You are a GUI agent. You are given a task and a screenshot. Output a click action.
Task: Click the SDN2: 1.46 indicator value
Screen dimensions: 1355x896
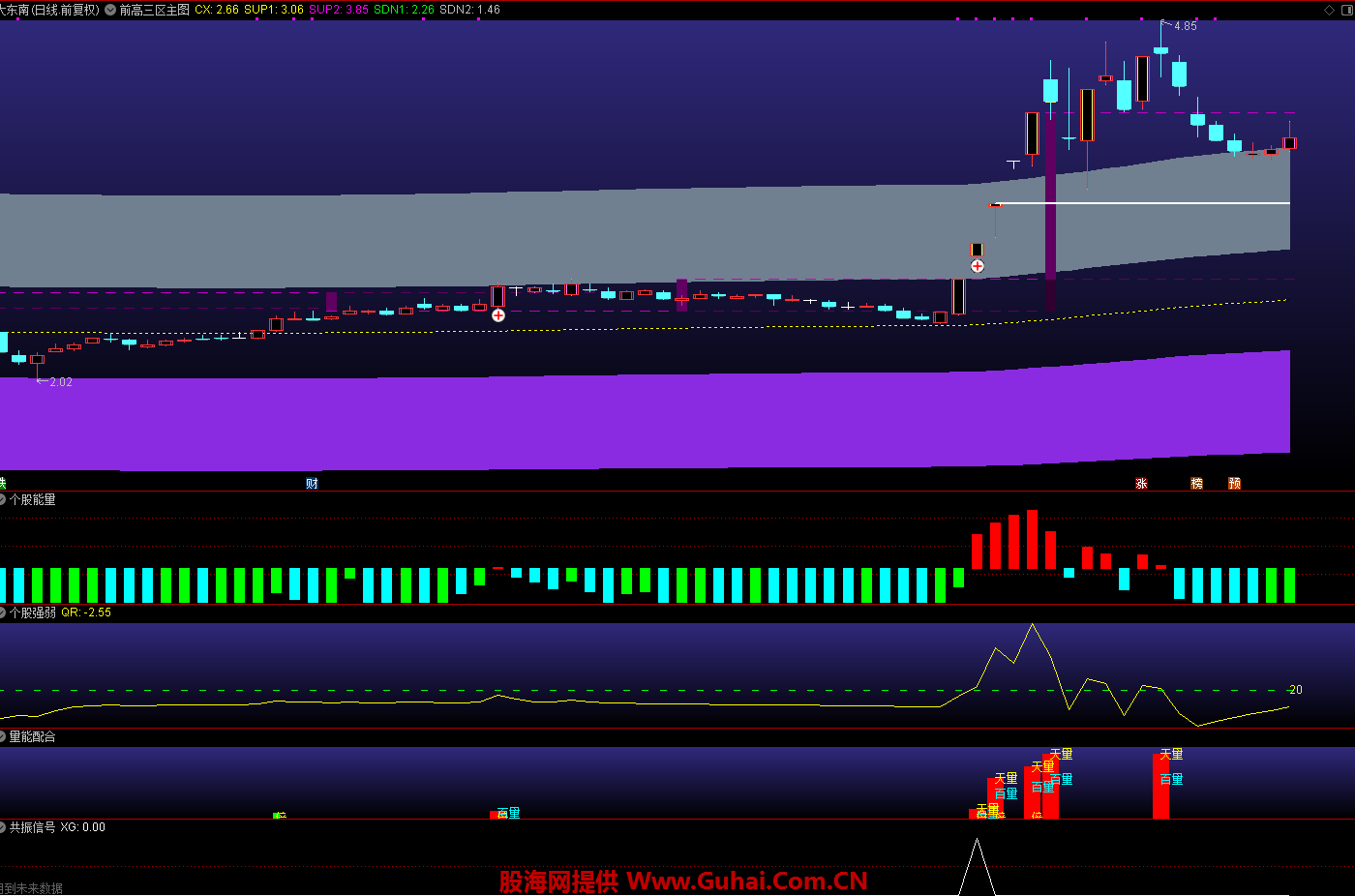click(x=469, y=10)
